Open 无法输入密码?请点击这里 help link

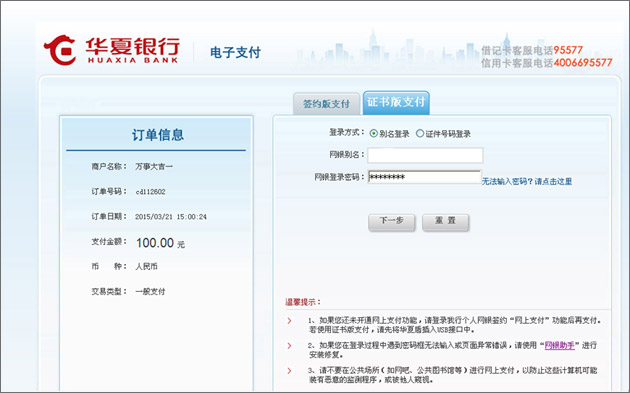[x=527, y=181]
